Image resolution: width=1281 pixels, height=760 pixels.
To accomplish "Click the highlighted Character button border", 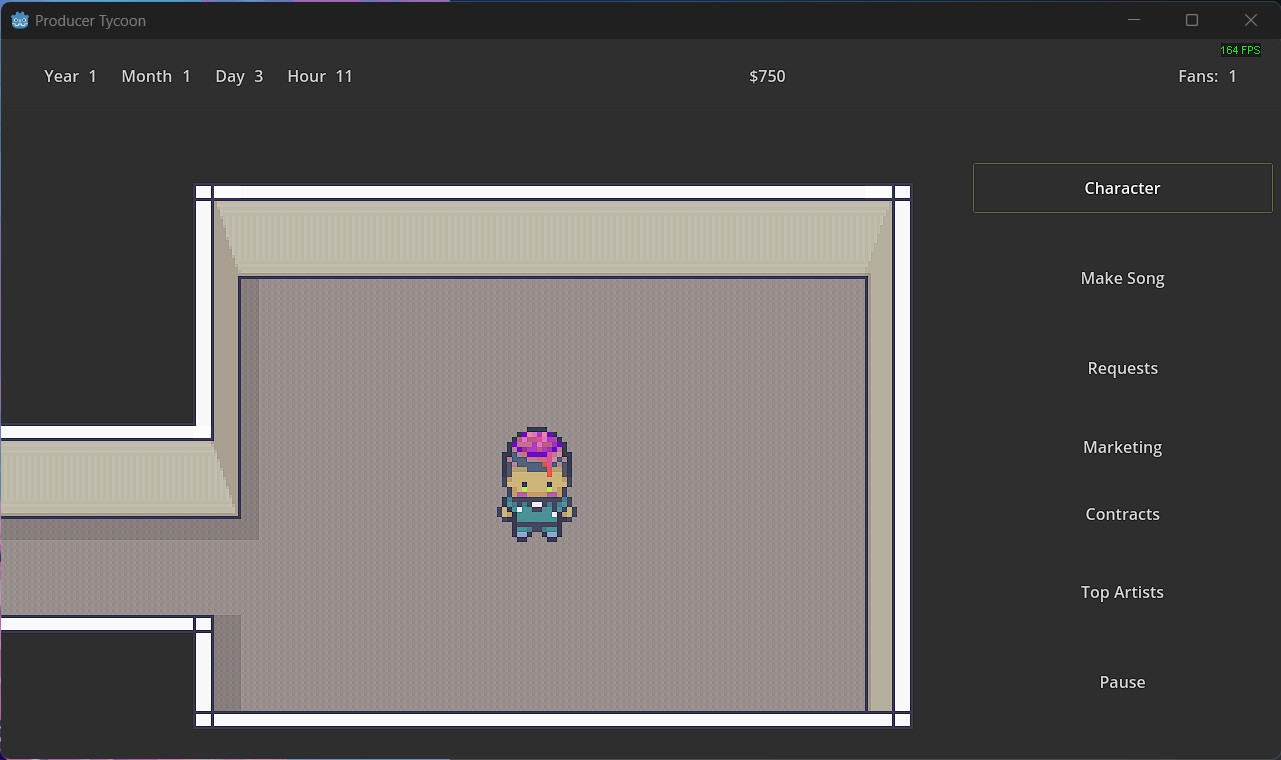I will tap(1122, 165).
